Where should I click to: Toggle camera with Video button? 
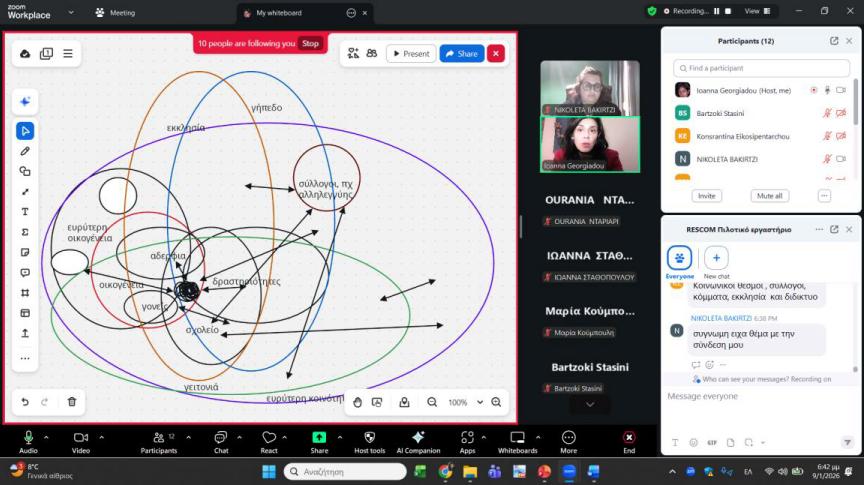tap(80, 442)
